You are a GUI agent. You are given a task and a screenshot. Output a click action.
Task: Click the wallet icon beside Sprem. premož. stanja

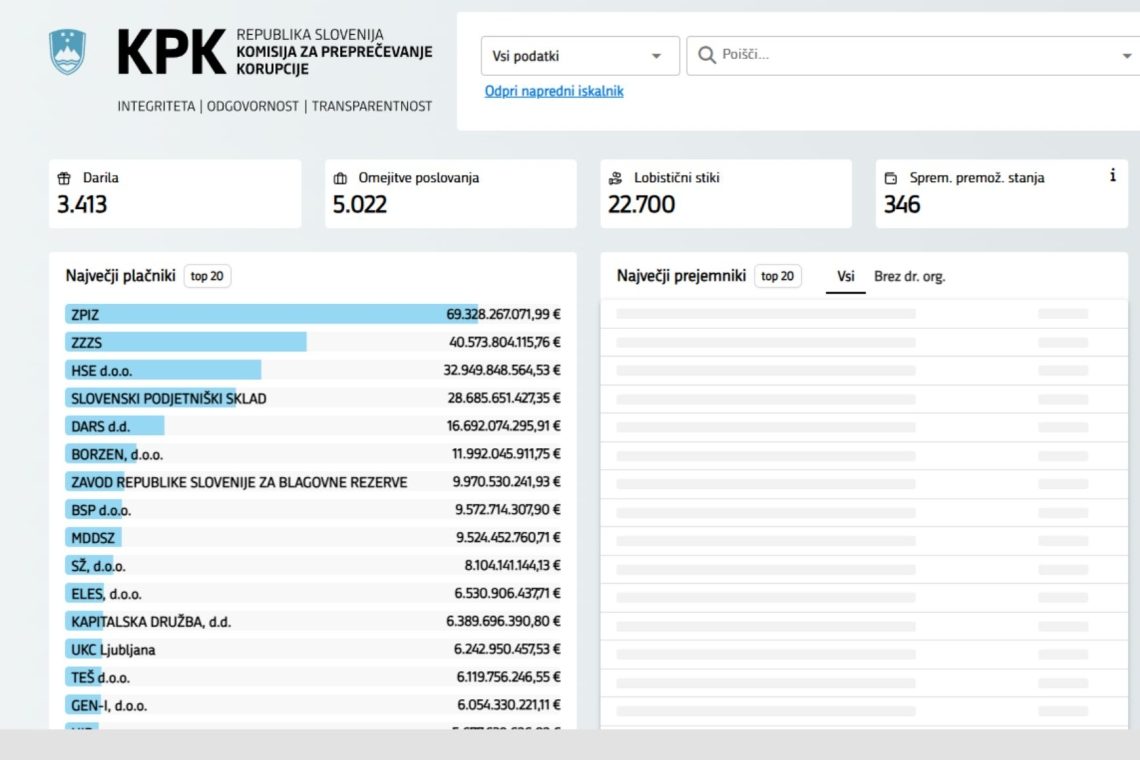click(x=891, y=178)
